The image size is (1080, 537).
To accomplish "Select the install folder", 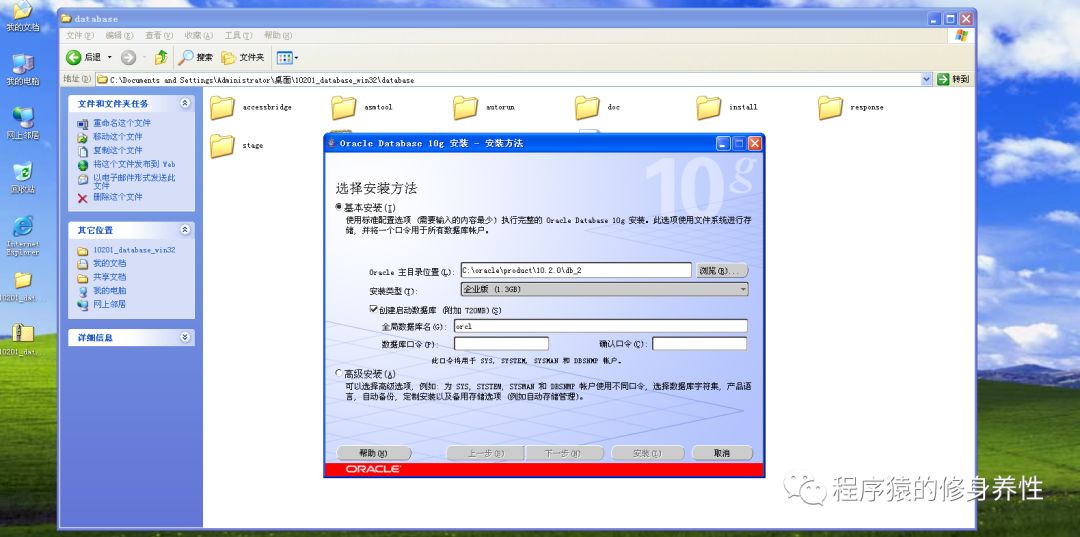I will tap(727, 107).
